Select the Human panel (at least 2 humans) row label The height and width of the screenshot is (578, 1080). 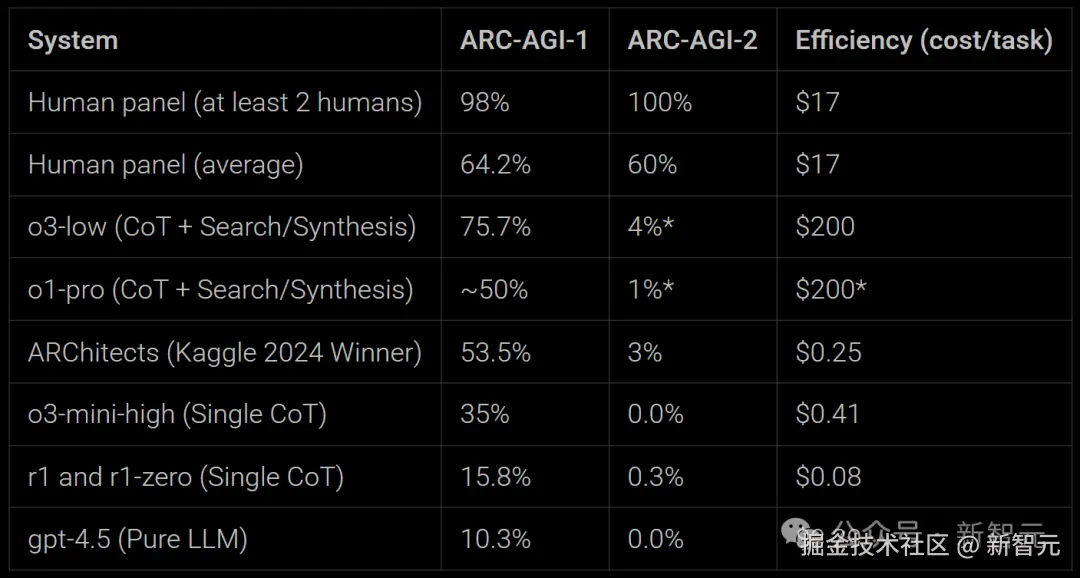point(225,102)
